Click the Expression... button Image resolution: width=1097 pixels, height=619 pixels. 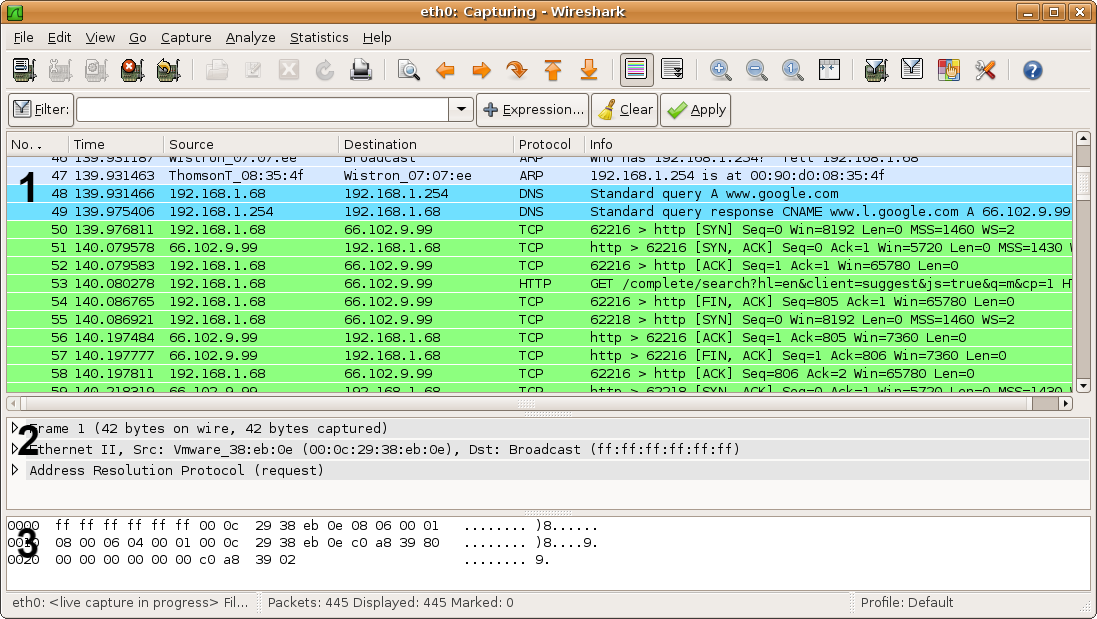(x=532, y=110)
